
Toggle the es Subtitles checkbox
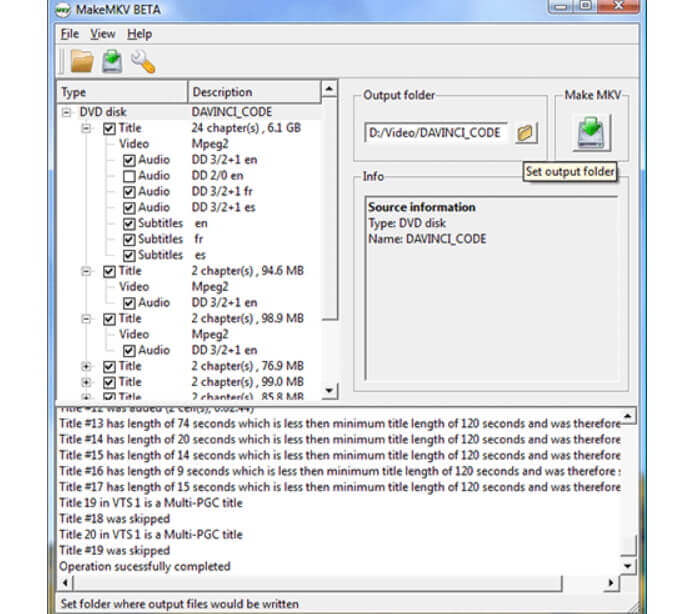tap(129, 255)
